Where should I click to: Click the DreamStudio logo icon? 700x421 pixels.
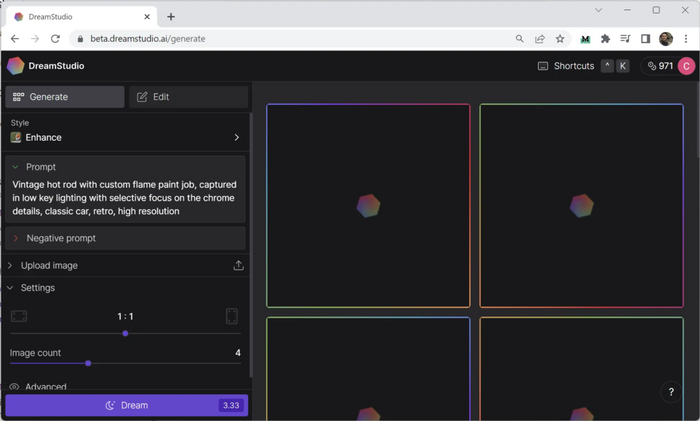point(15,66)
